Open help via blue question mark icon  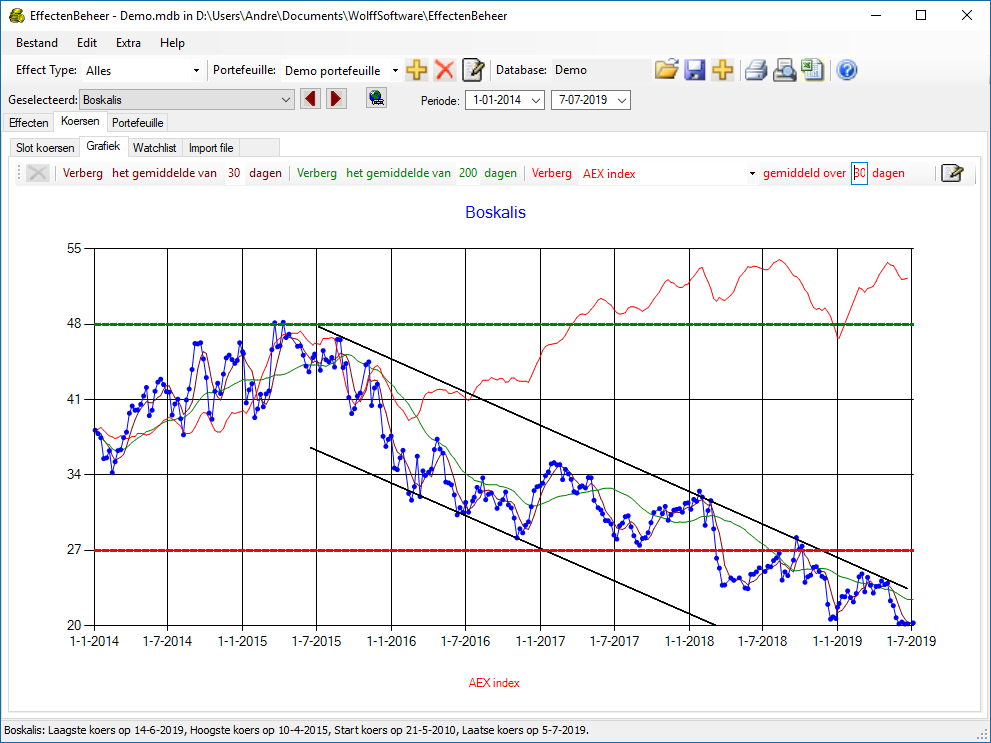tap(847, 70)
